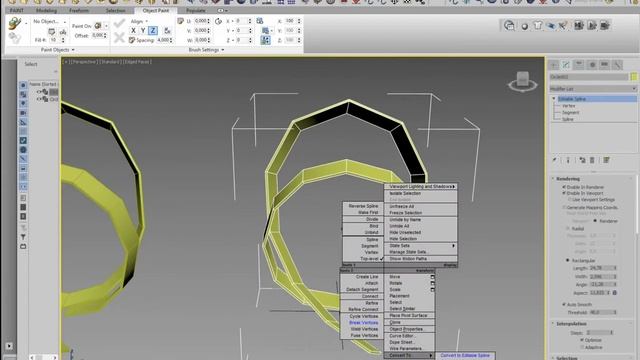Click the Pin Stack icon
This screenshot has height=360, width=640.
click(x=555, y=160)
